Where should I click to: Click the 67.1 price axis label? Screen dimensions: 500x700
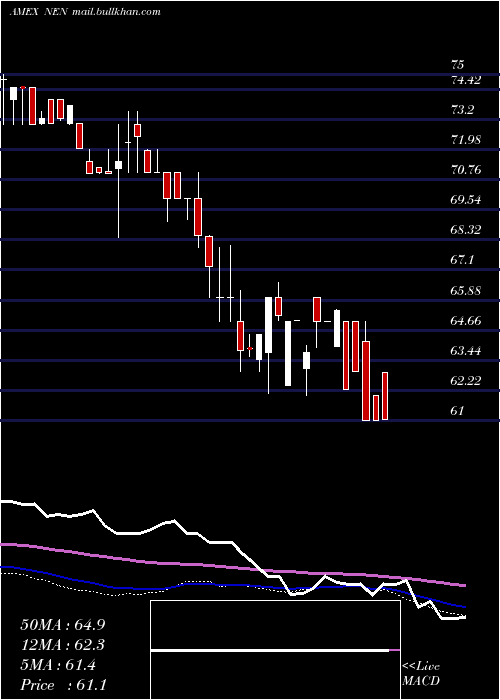(462, 260)
